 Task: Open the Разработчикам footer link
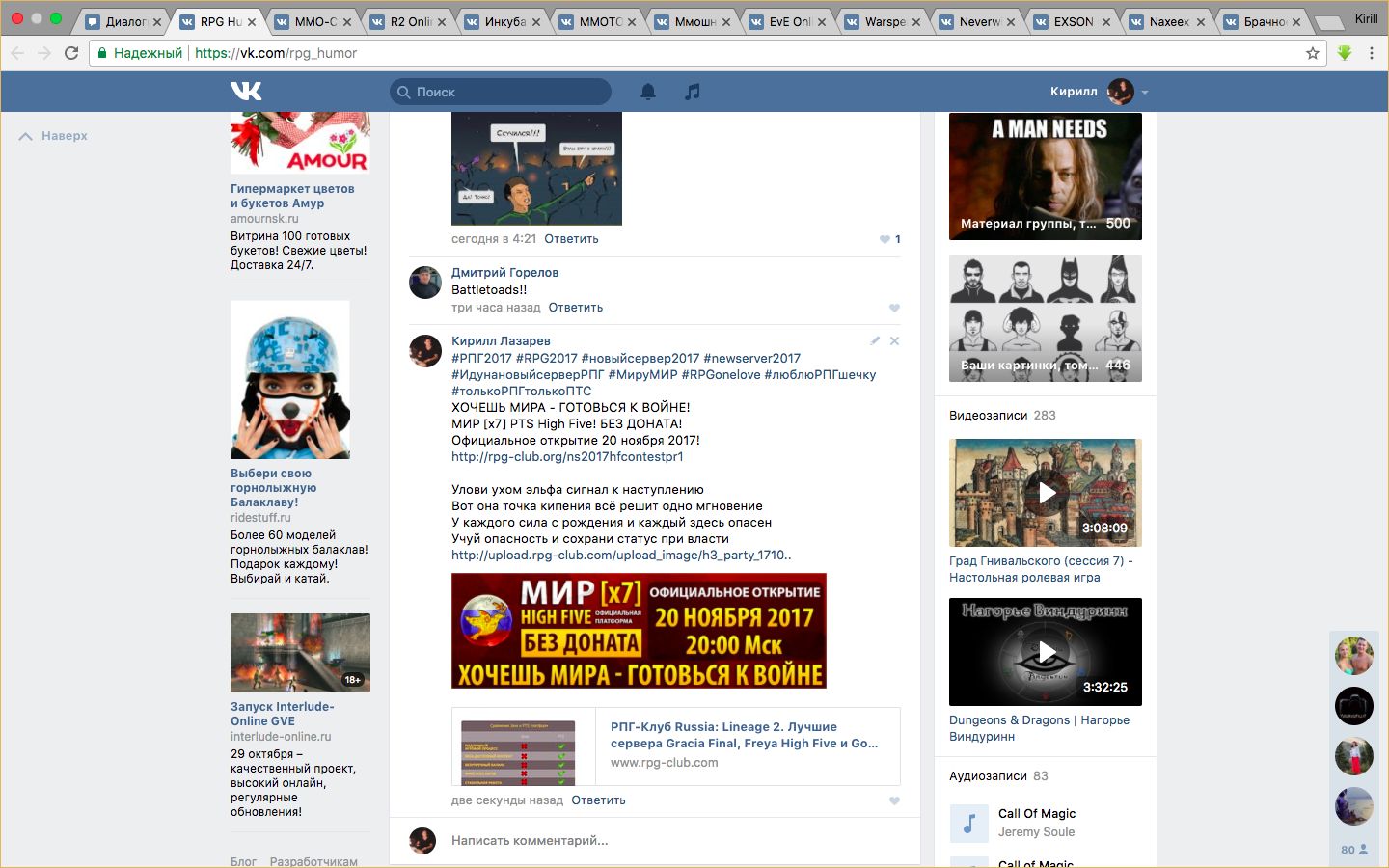point(313,861)
